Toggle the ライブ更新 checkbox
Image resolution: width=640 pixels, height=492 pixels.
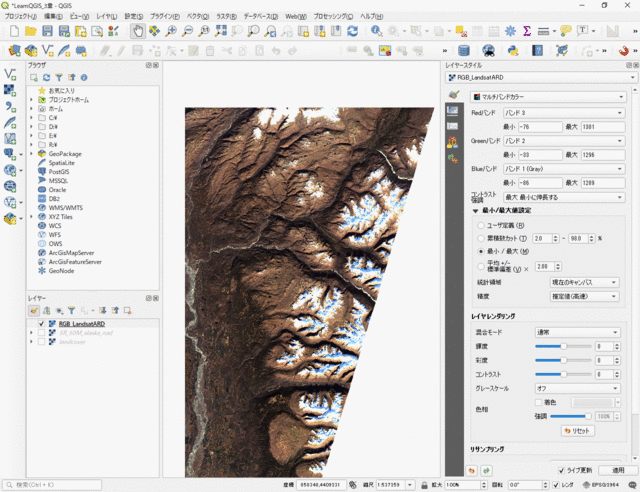coord(561,470)
